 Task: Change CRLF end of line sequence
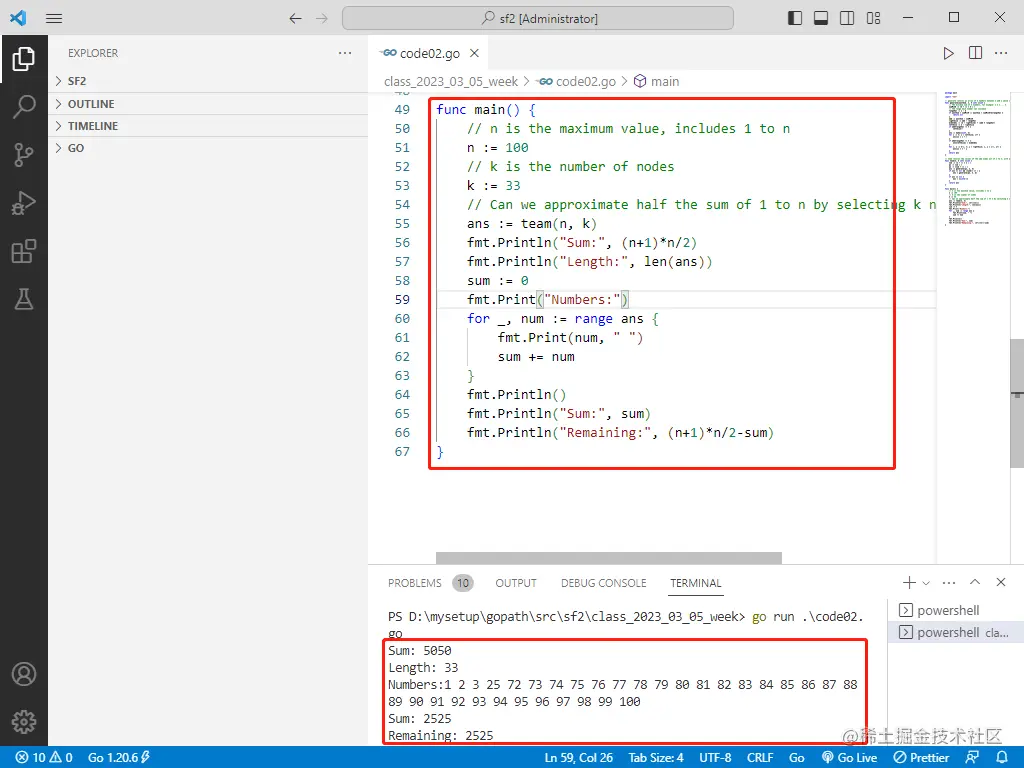pos(760,758)
